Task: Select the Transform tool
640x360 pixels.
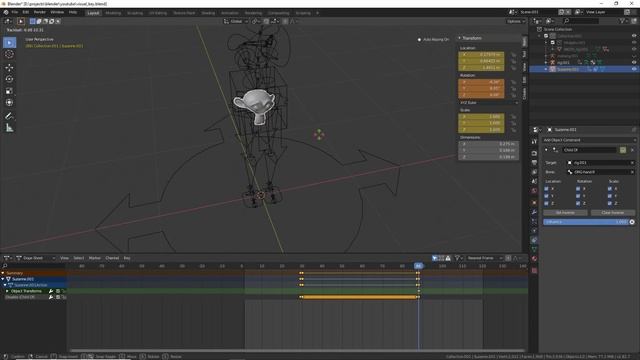Action: (9, 102)
